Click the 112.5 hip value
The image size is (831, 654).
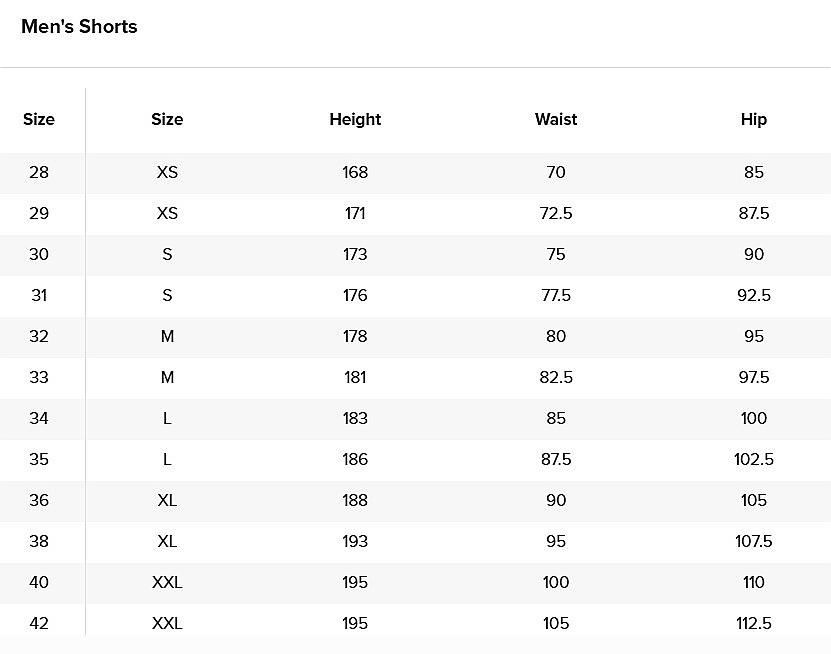click(x=754, y=623)
